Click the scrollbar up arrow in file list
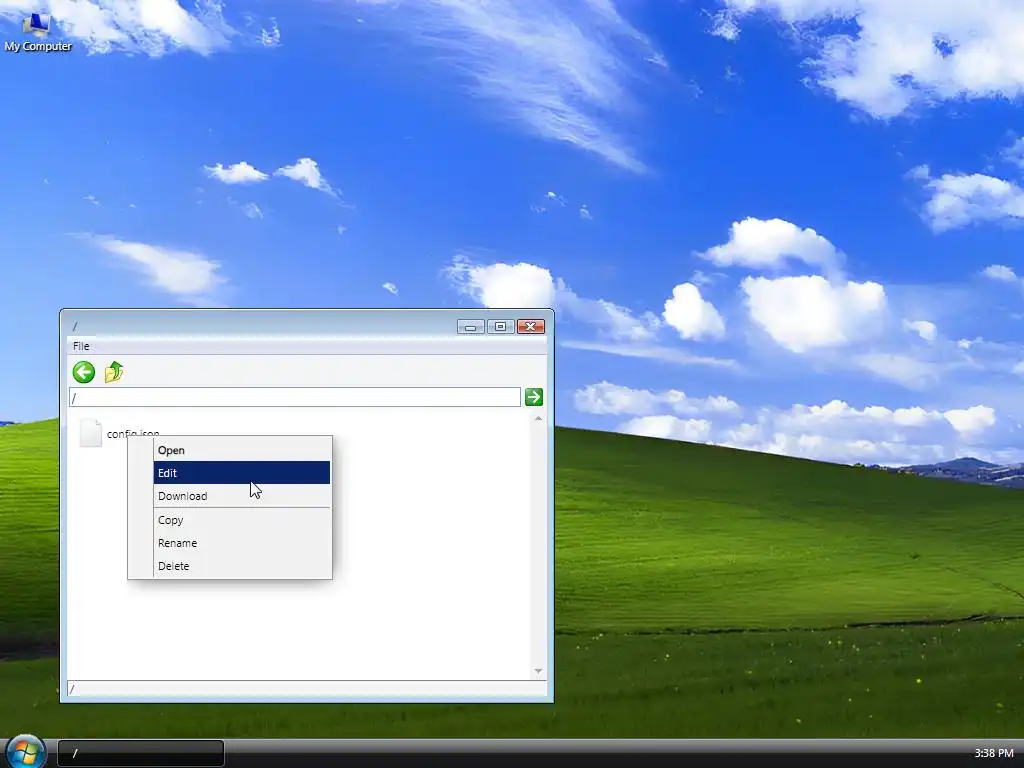Screen dimensions: 1024x768 coord(538,418)
